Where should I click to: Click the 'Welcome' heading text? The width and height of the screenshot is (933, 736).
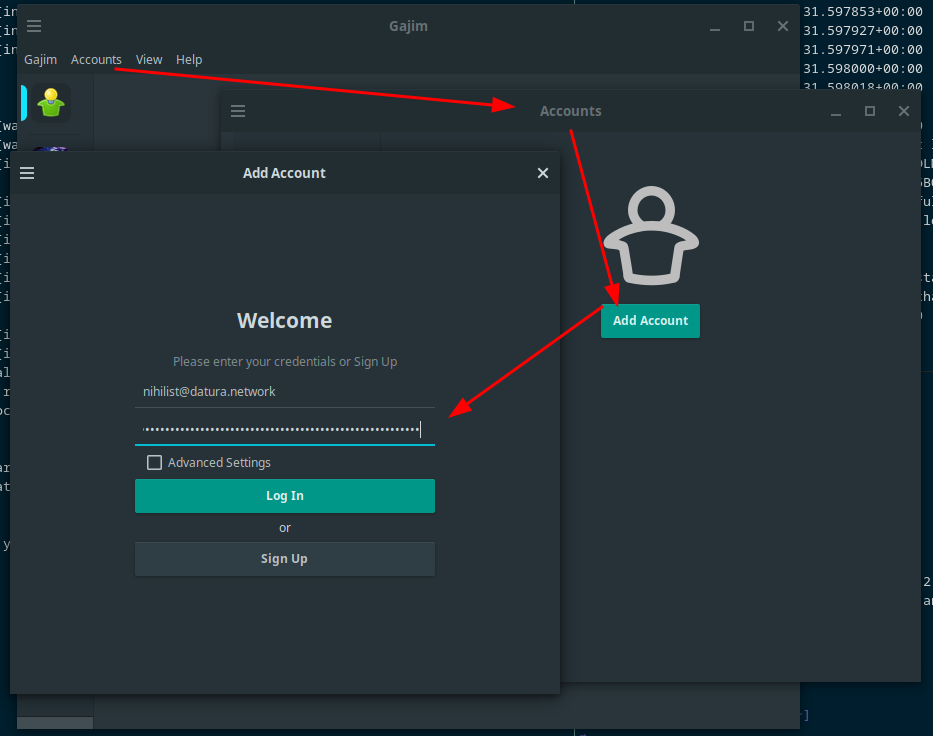click(284, 321)
